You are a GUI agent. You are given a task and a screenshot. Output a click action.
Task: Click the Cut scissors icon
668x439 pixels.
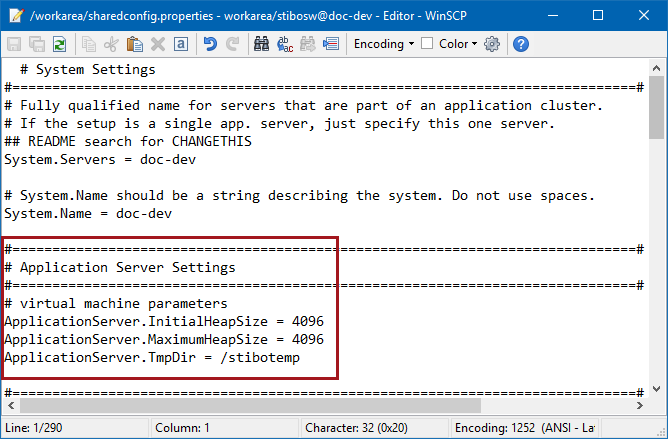click(x=112, y=44)
